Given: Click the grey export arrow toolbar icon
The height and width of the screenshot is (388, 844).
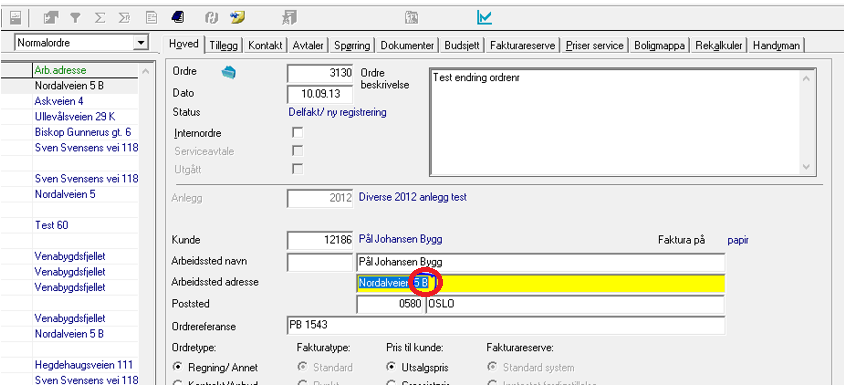Looking at the screenshot, I should coord(52,18).
